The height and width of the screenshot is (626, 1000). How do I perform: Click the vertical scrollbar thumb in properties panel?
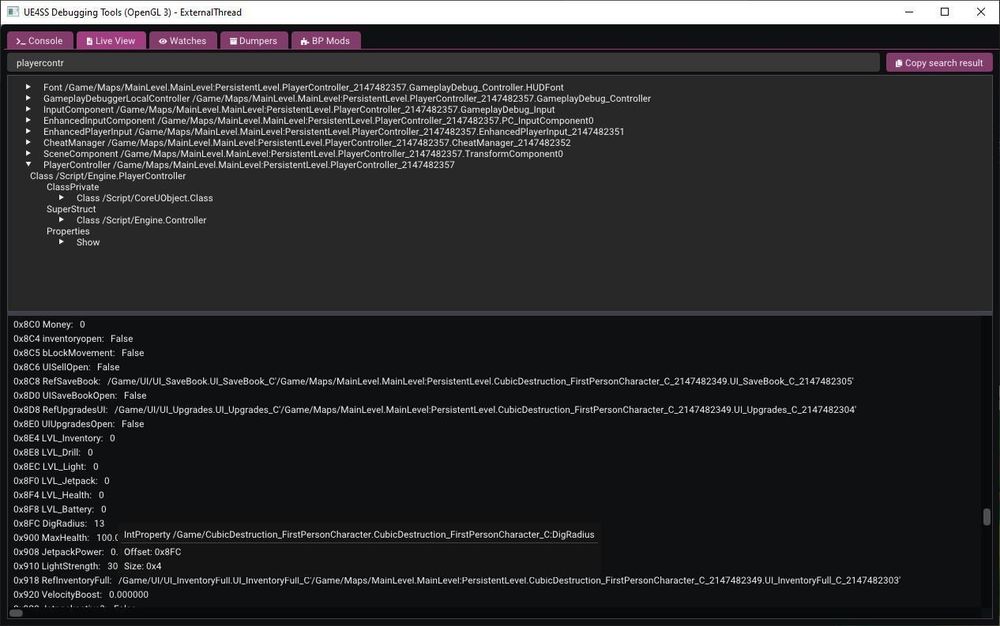[987, 517]
